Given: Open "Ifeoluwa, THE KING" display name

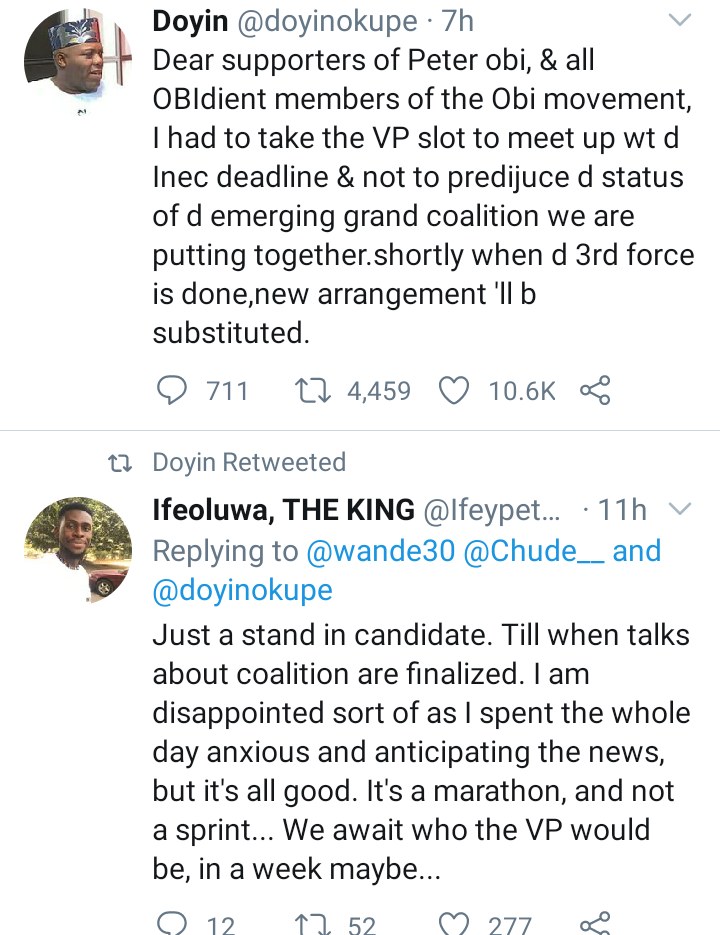Looking at the screenshot, I should pyautogui.click(x=283, y=510).
